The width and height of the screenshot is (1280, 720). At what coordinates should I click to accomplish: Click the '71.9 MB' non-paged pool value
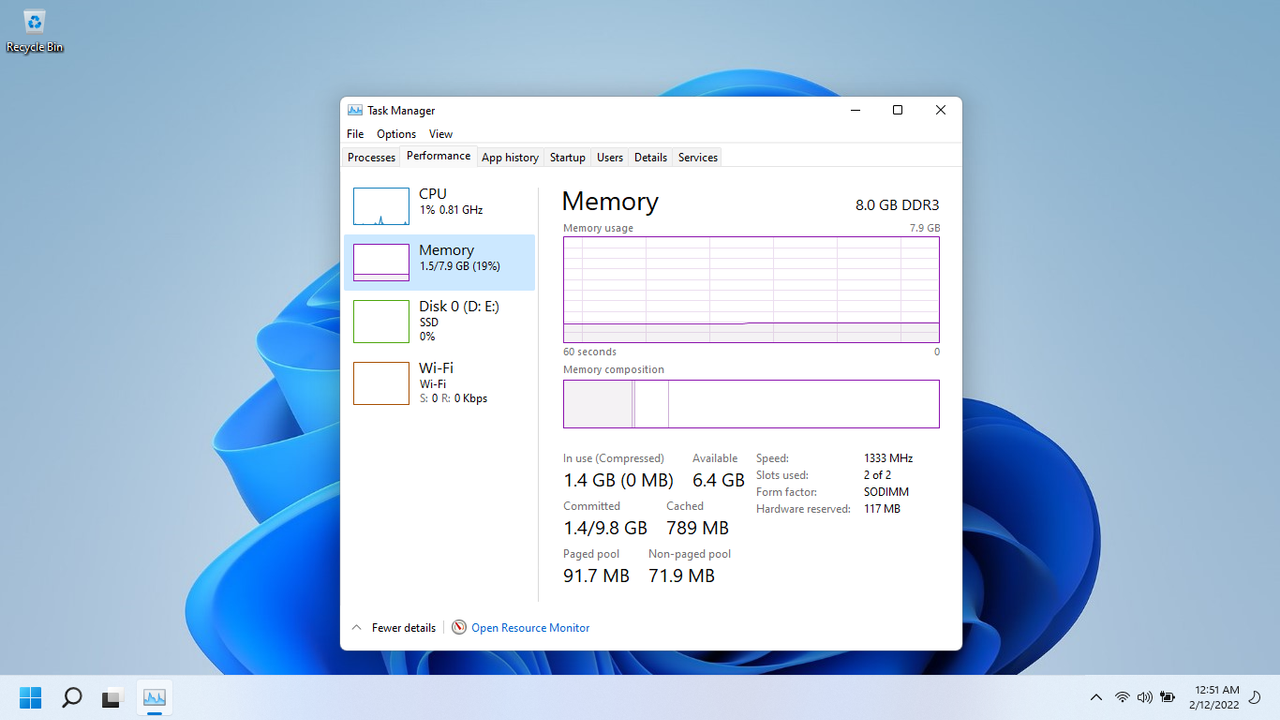pos(681,576)
